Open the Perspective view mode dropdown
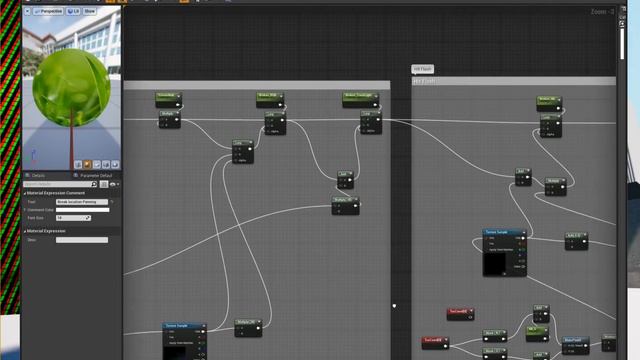Screen dimensions: 640x360 click(x=48, y=11)
